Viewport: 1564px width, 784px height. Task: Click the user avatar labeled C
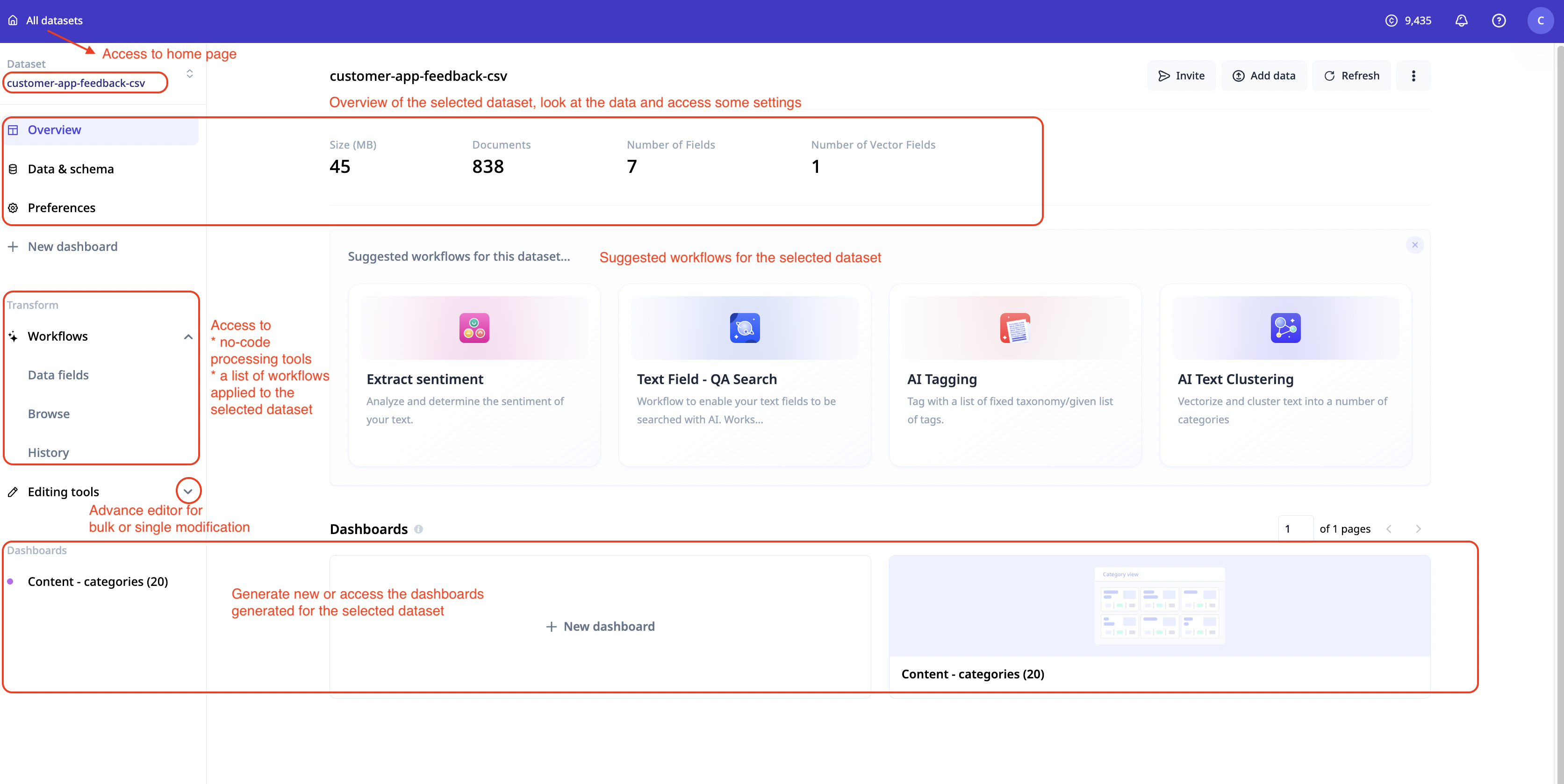click(1540, 21)
